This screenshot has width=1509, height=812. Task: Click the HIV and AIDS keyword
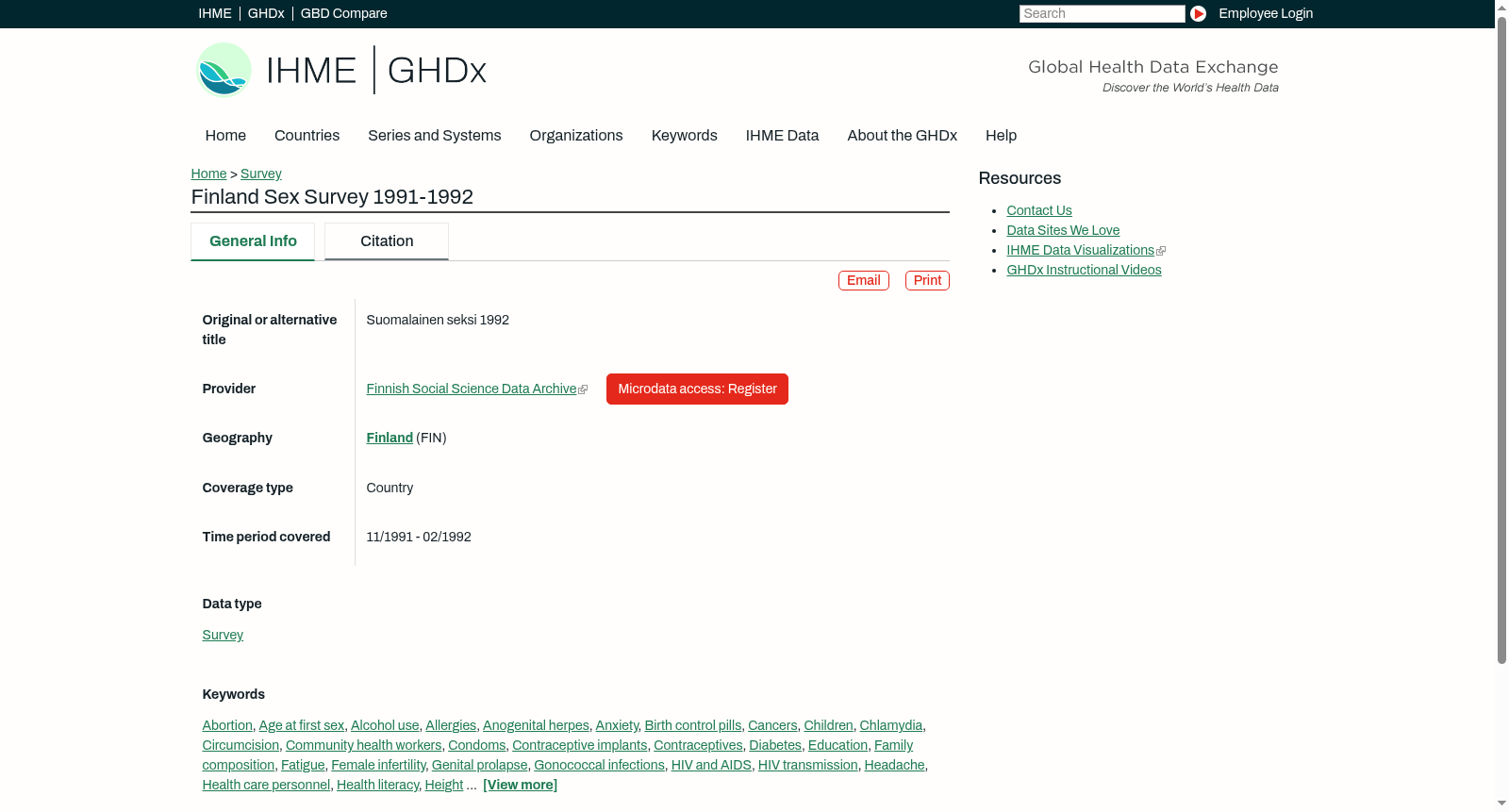[711, 765]
